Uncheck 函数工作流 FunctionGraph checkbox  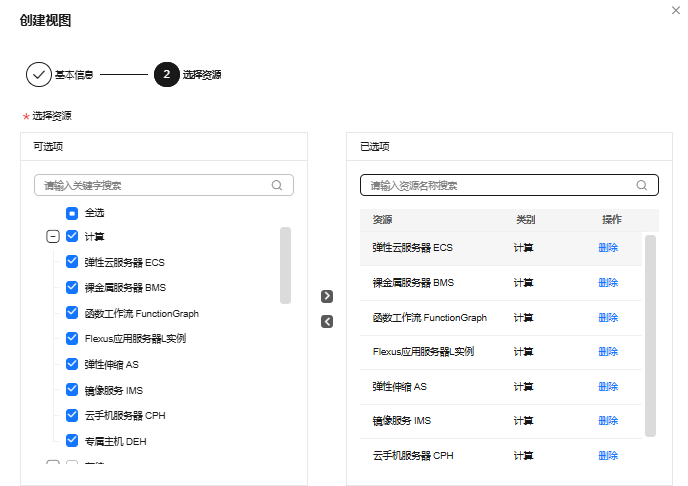point(72,313)
